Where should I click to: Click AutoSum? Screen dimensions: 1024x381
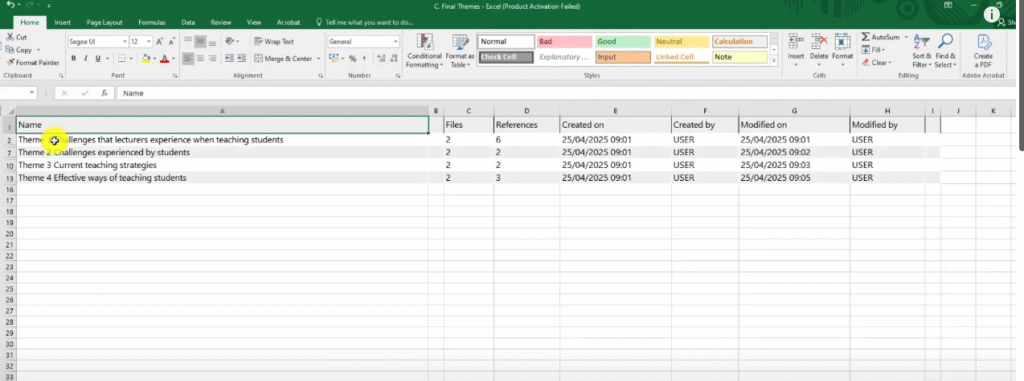[880, 37]
